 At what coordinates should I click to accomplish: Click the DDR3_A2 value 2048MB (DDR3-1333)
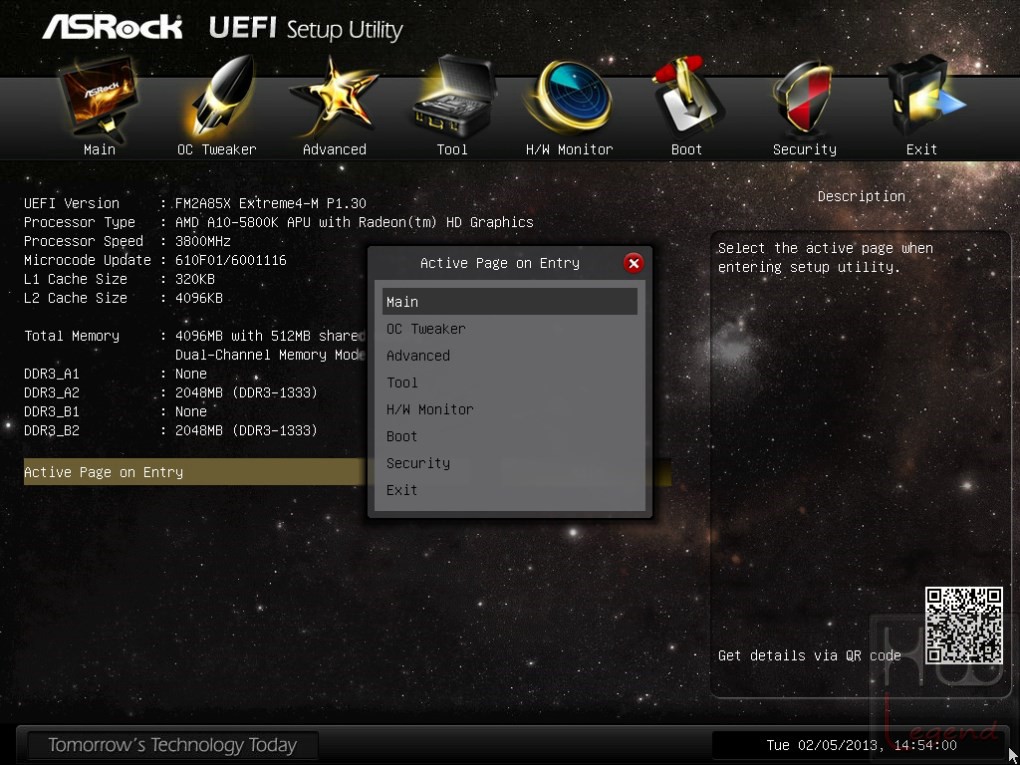pyautogui.click(x=247, y=392)
